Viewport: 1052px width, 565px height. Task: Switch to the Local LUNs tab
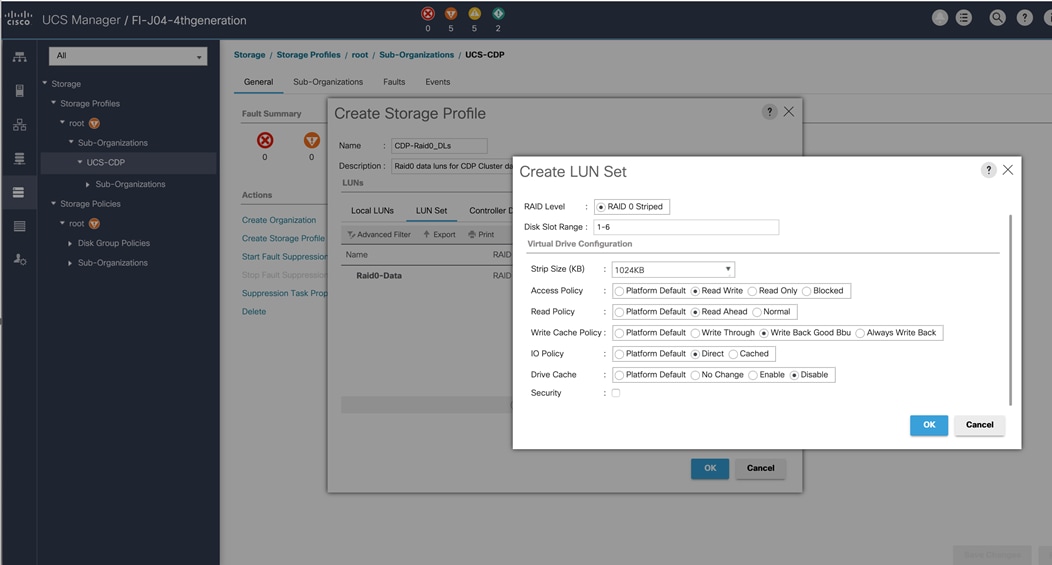click(372, 211)
